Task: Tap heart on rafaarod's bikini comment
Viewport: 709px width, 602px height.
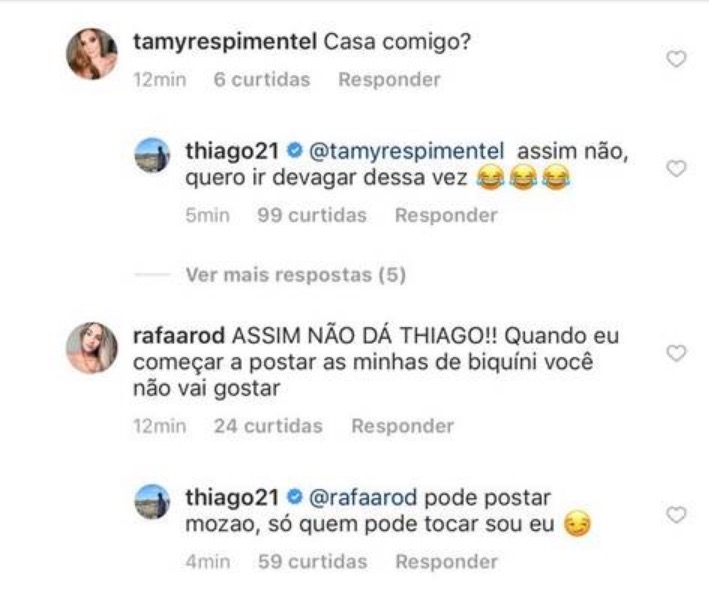Action: click(676, 353)
